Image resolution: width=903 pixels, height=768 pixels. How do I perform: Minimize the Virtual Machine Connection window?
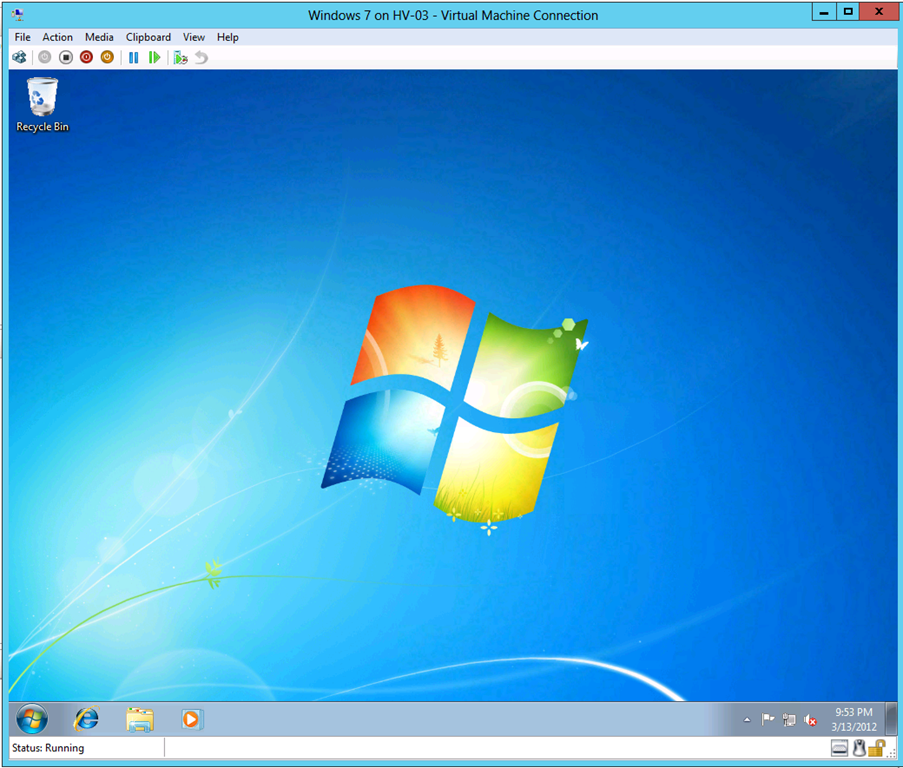point(824,12)
